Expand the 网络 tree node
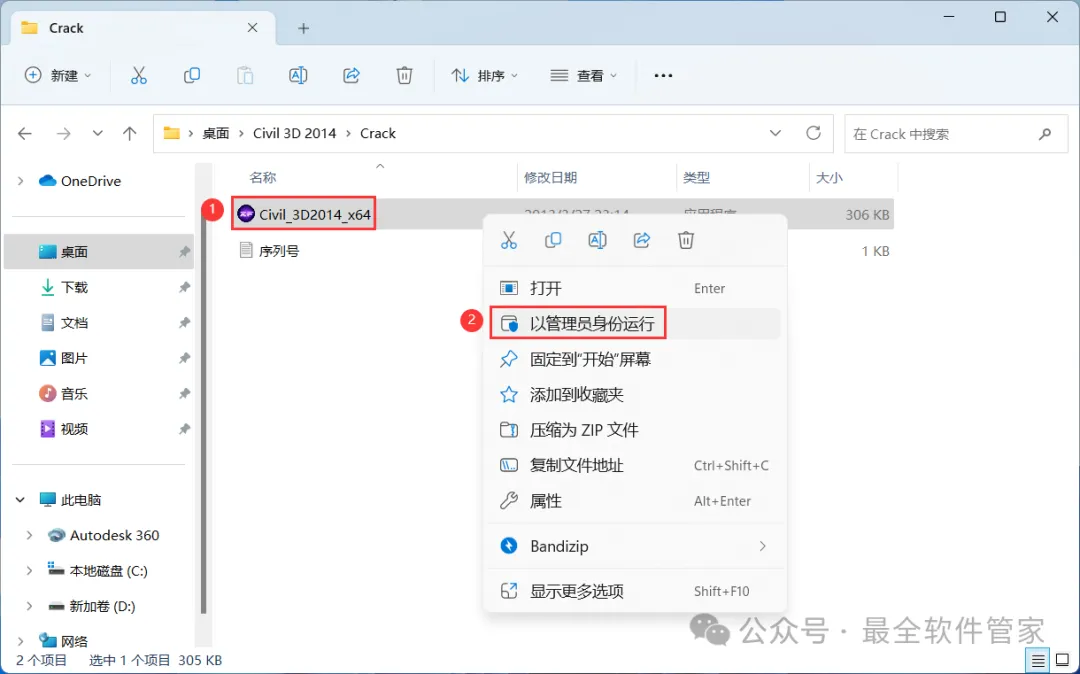1080x674 pixels. point(21,642)
